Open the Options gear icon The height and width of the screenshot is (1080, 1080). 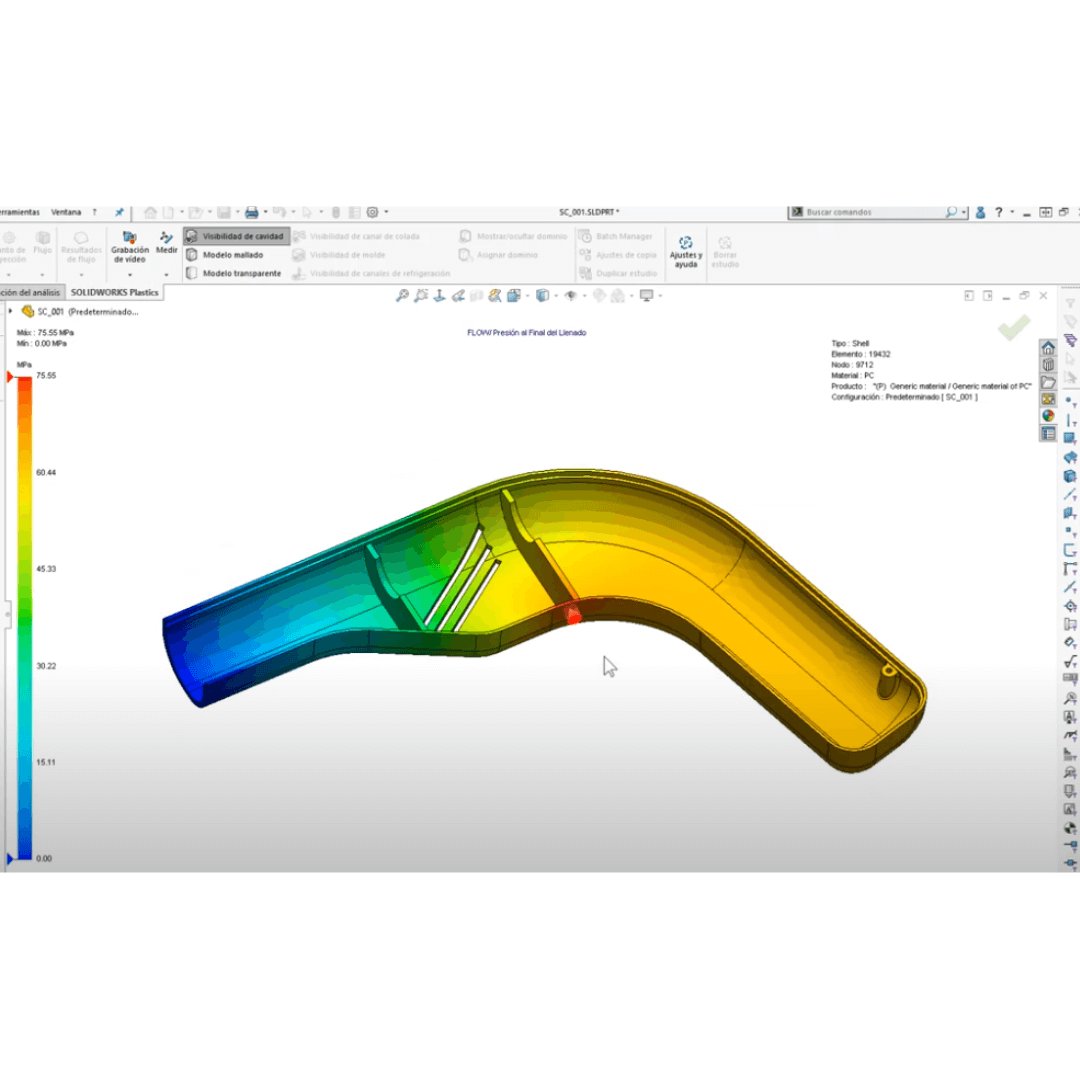coord(373,212)
